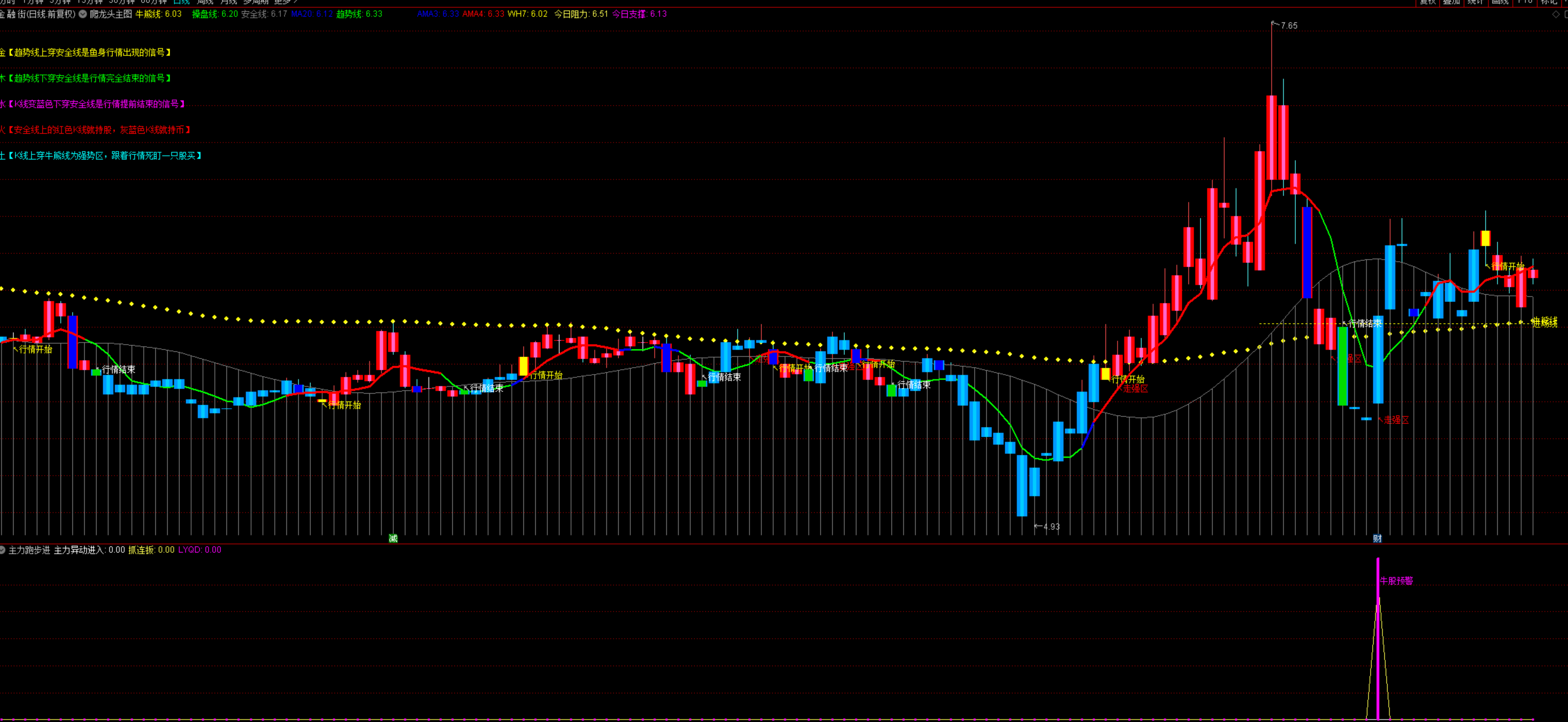Click the tall red candle at the 7.65 peak
The image size is (1568, 722).
click(x=1272, y=137)
